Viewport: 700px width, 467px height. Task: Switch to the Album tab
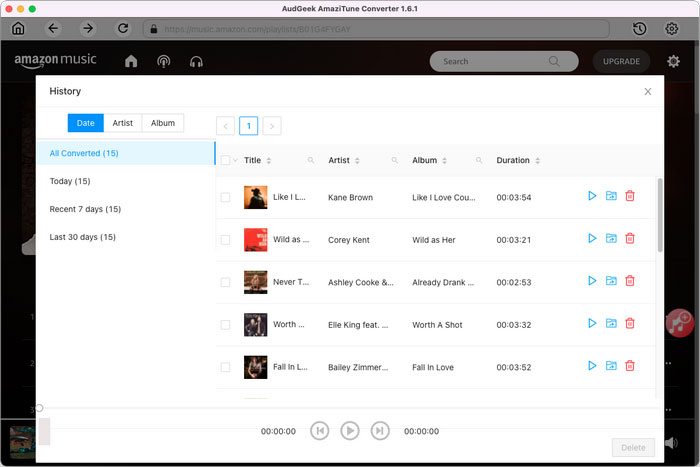click(x=163, y=123)
